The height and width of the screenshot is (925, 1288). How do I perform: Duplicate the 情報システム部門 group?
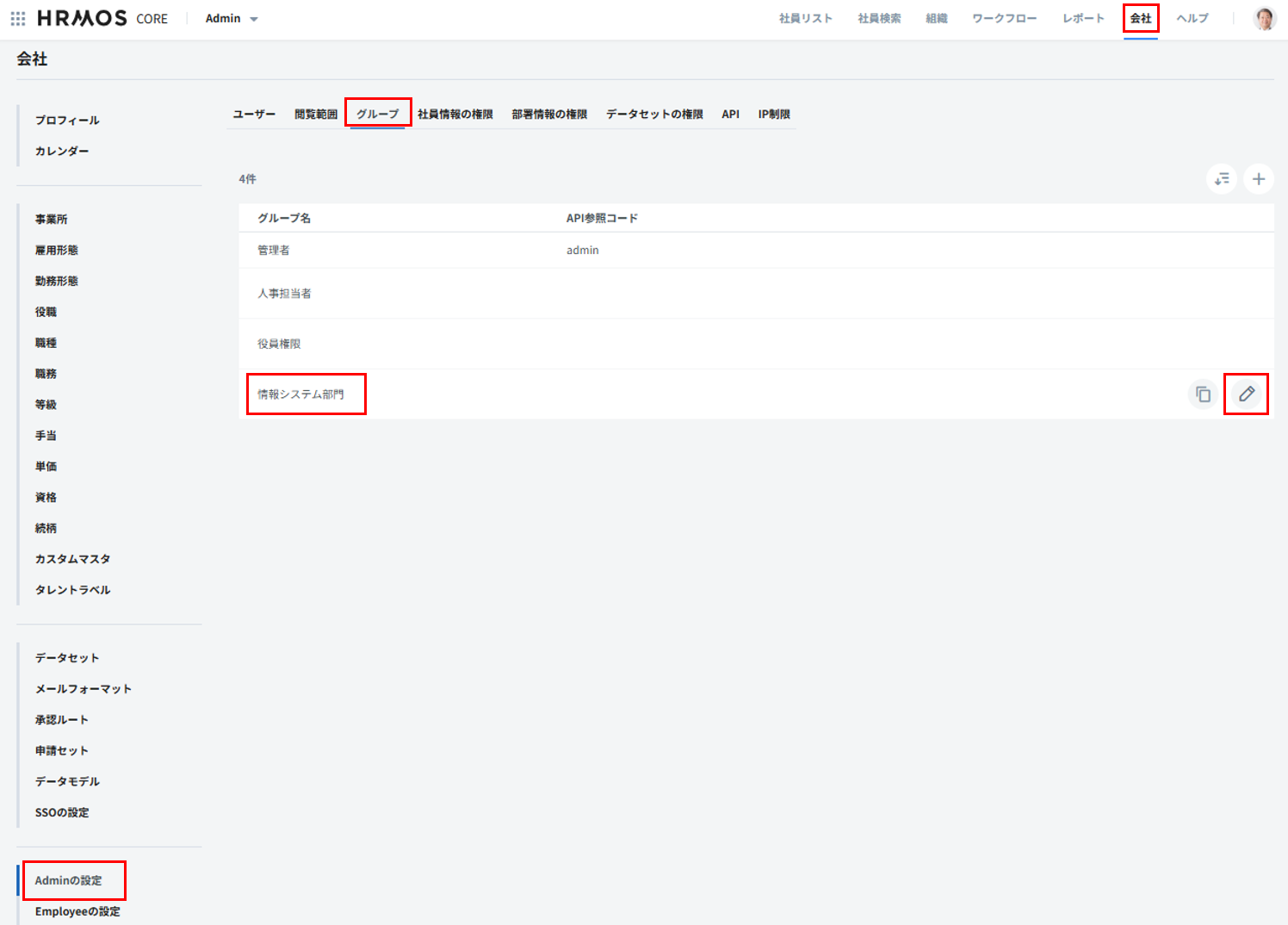[1203, 394]
